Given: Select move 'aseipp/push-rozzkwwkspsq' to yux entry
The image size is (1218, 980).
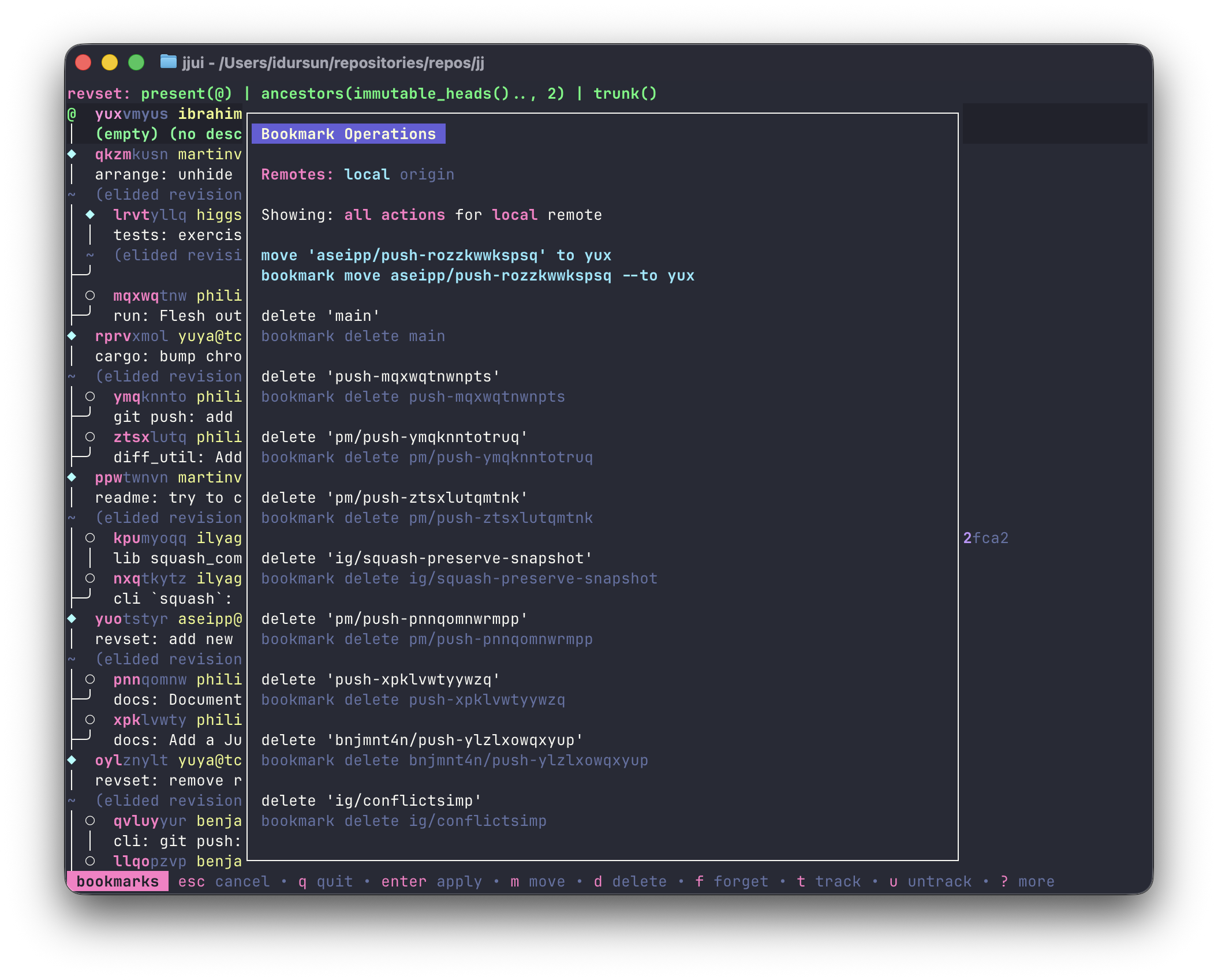Looking at the screenshot, I should (x=436, y=256).
